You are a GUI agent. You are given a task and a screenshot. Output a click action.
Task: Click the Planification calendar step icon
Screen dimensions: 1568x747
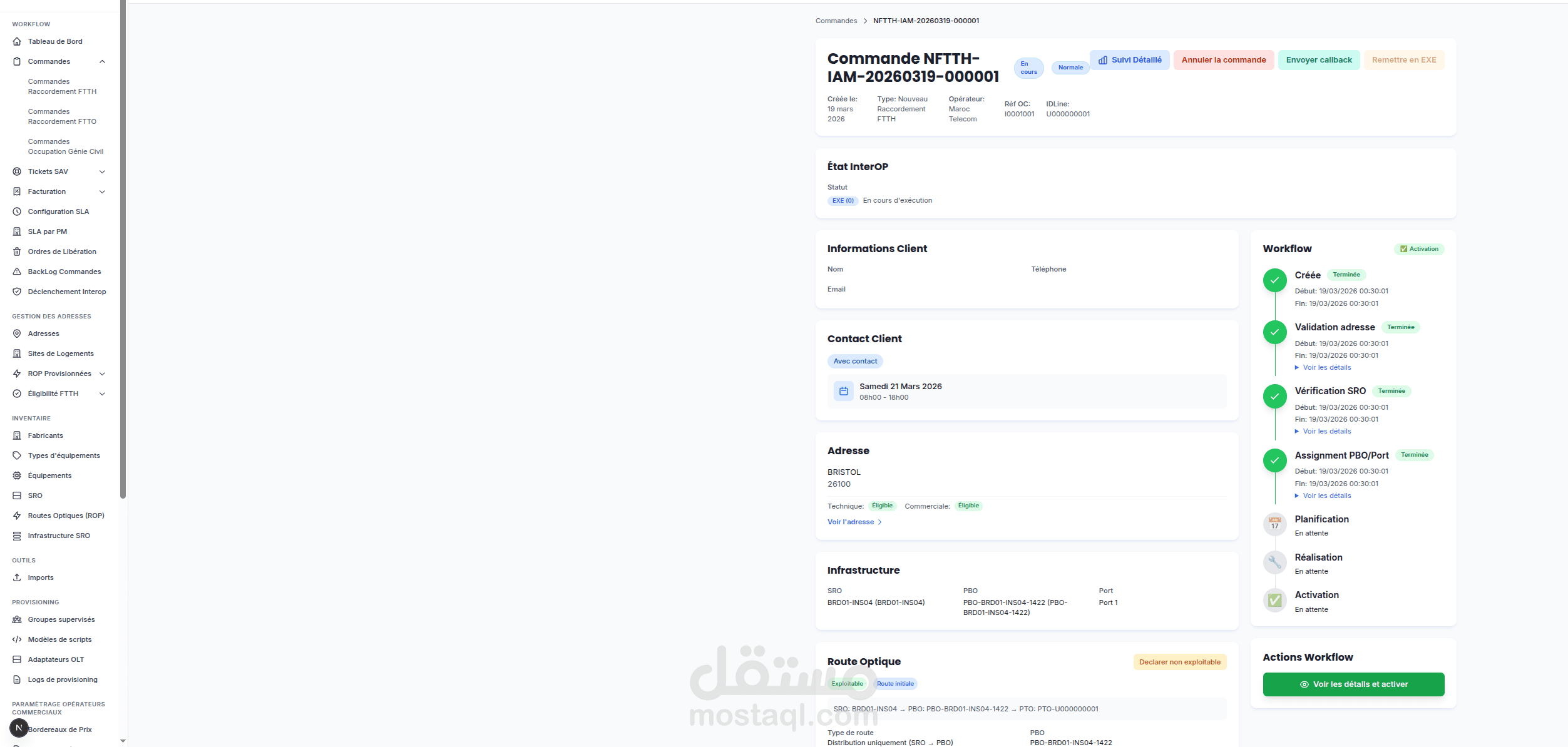pyautogui.click(x=1274, y=524)
